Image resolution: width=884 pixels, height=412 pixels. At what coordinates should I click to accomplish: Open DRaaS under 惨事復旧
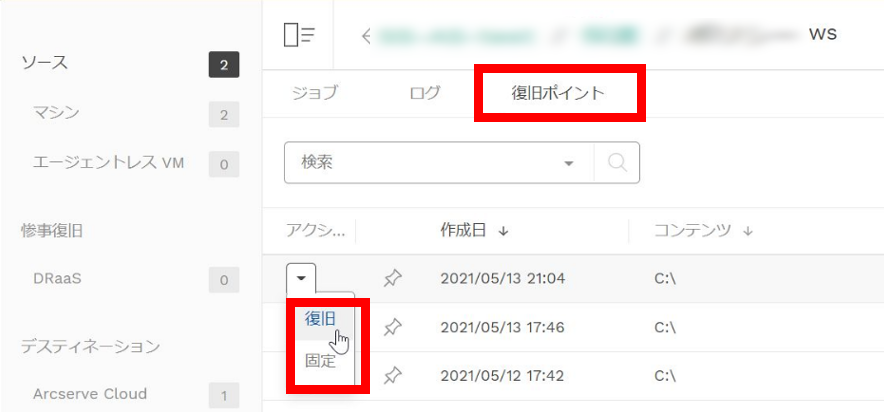pos(57,279)
